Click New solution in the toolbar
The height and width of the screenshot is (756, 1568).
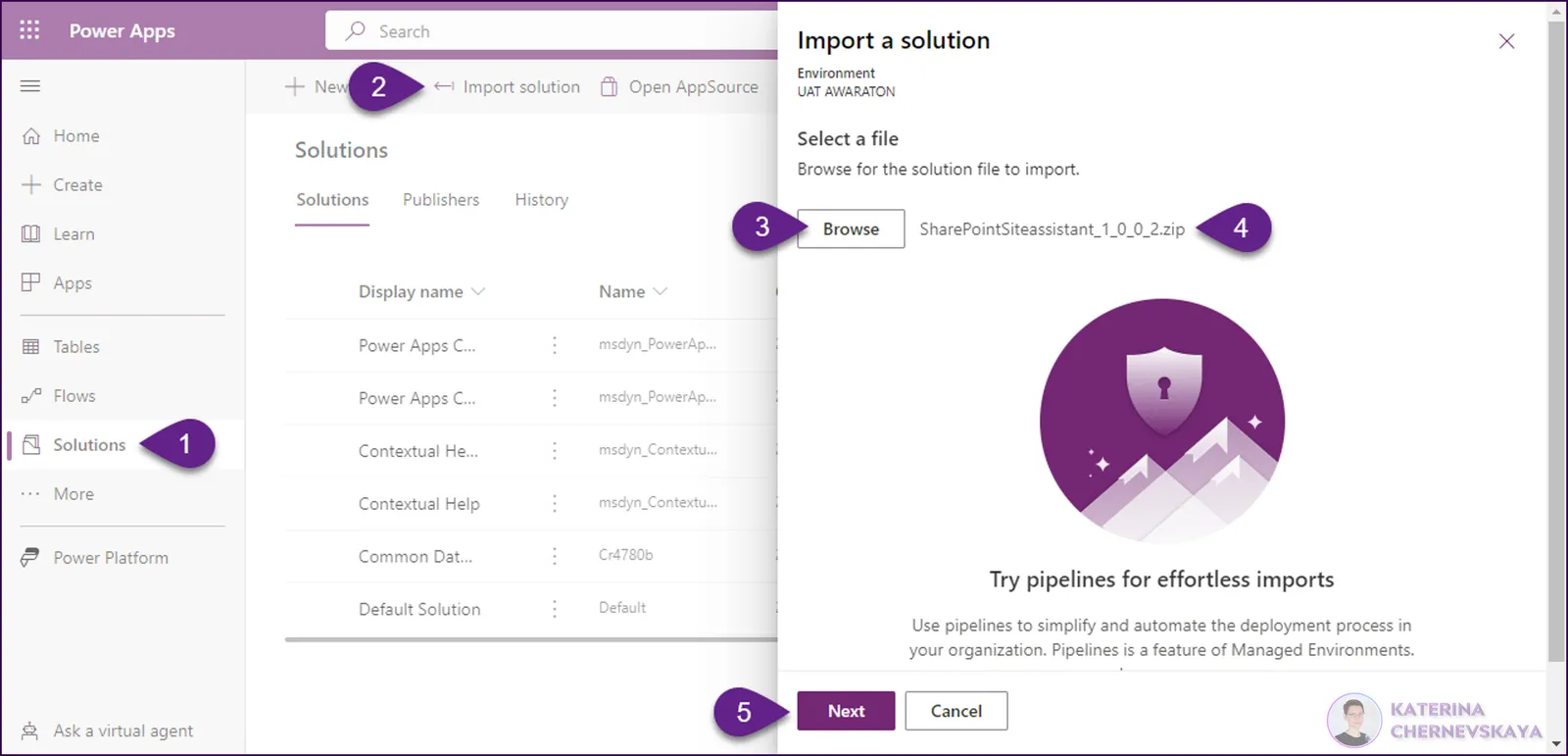[x=317, y=87]
